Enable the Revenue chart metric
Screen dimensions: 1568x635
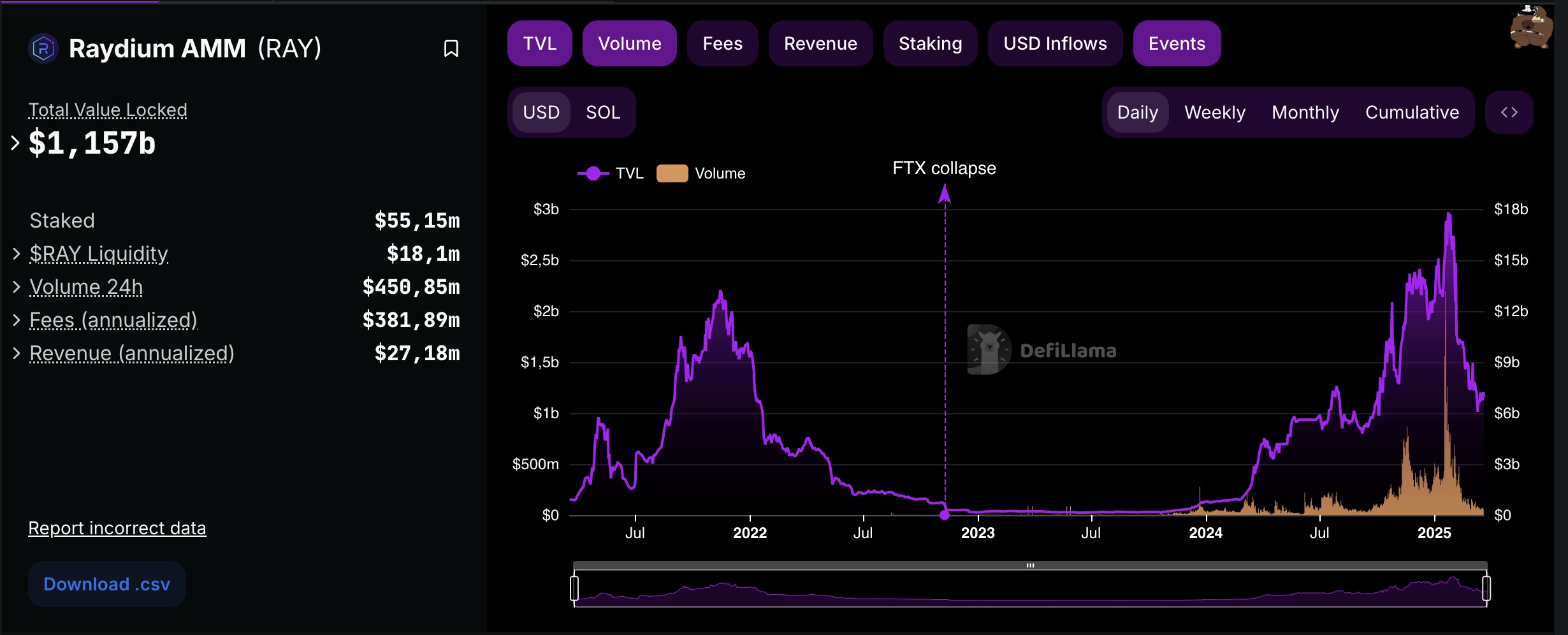pyautogui.click(x=820, y=43)
